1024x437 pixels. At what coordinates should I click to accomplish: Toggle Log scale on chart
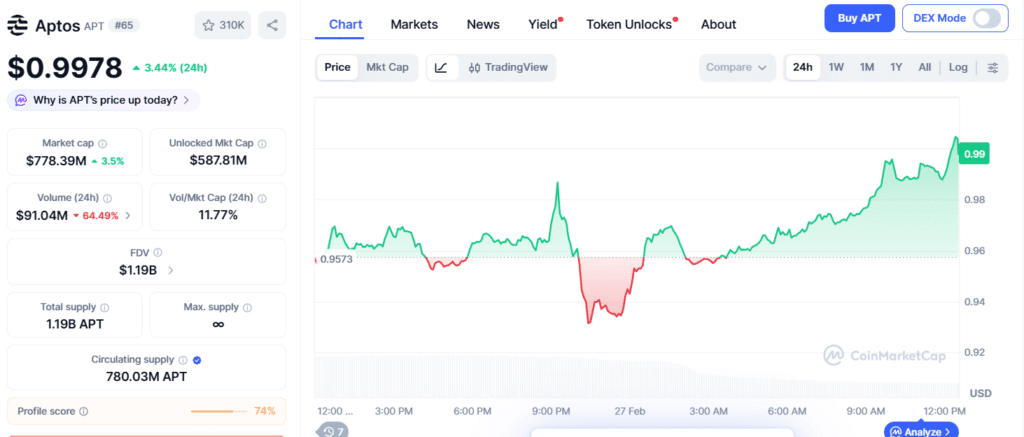pyautogui.click(x=958, y=67)
